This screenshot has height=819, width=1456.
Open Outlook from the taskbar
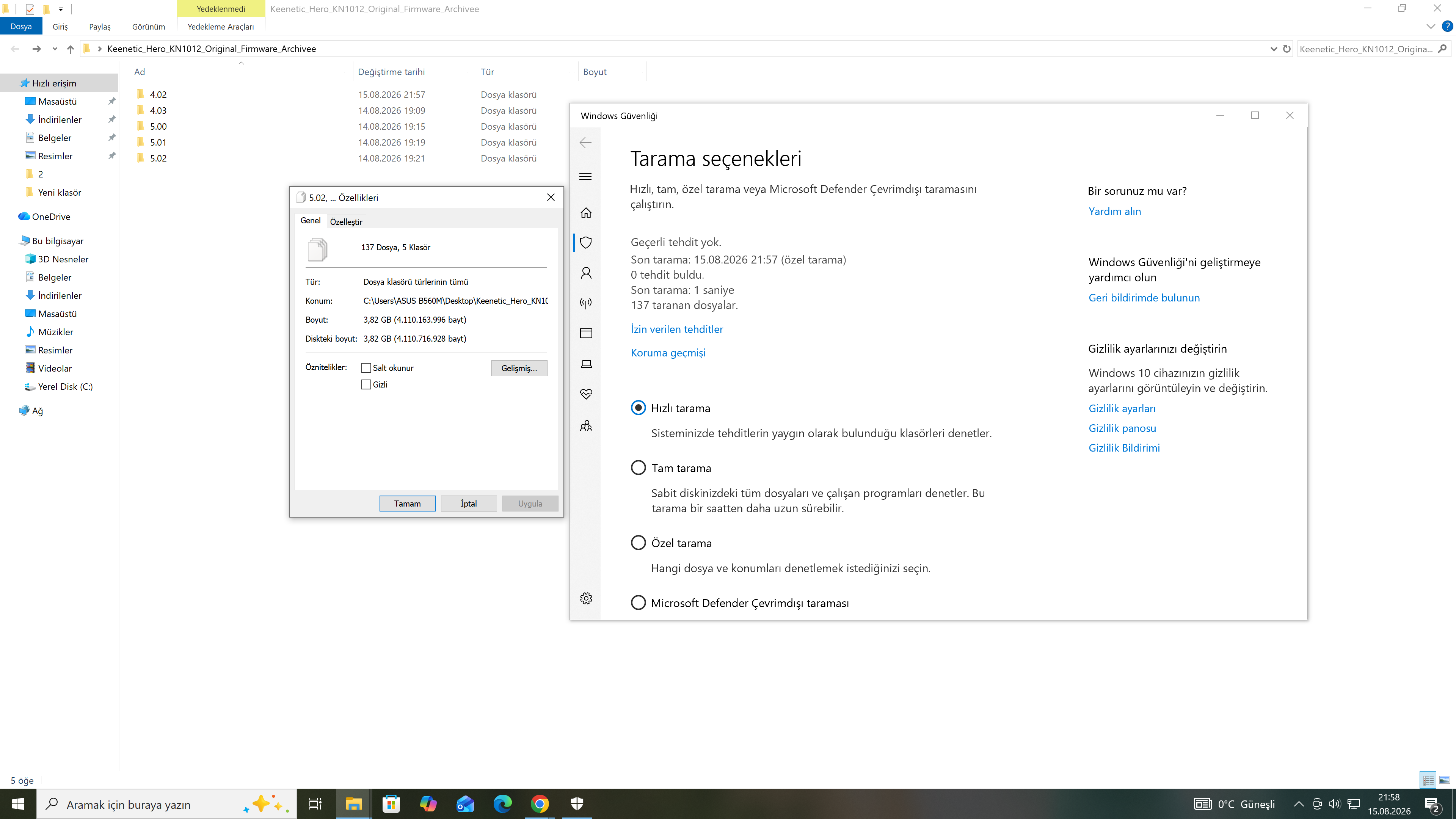pos(465,804)
